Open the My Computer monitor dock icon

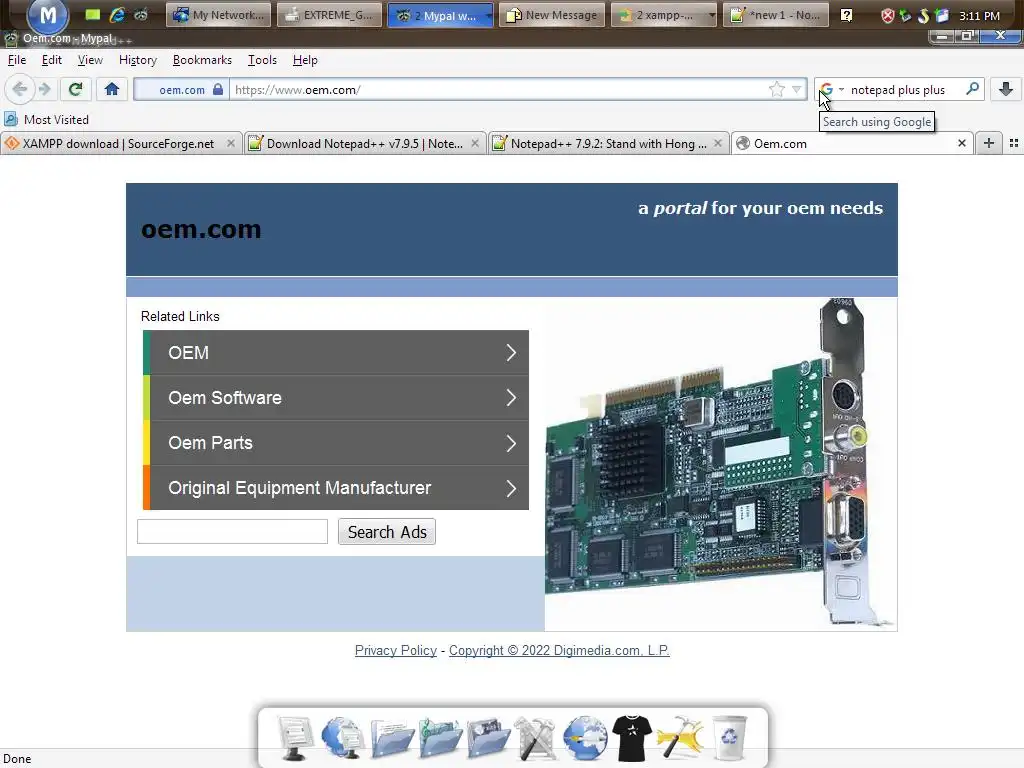point(294,739)
